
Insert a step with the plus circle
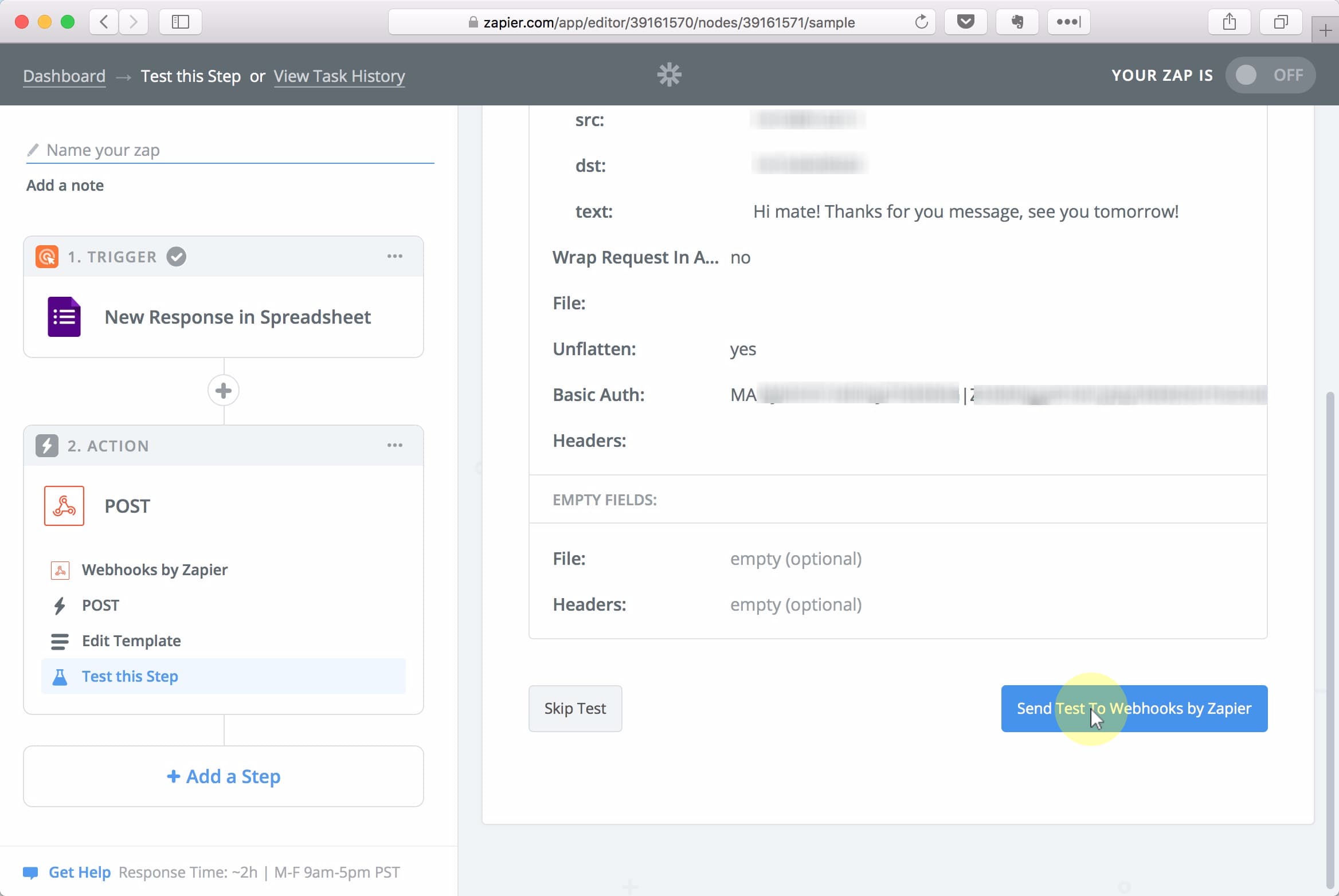coord(224,391)
